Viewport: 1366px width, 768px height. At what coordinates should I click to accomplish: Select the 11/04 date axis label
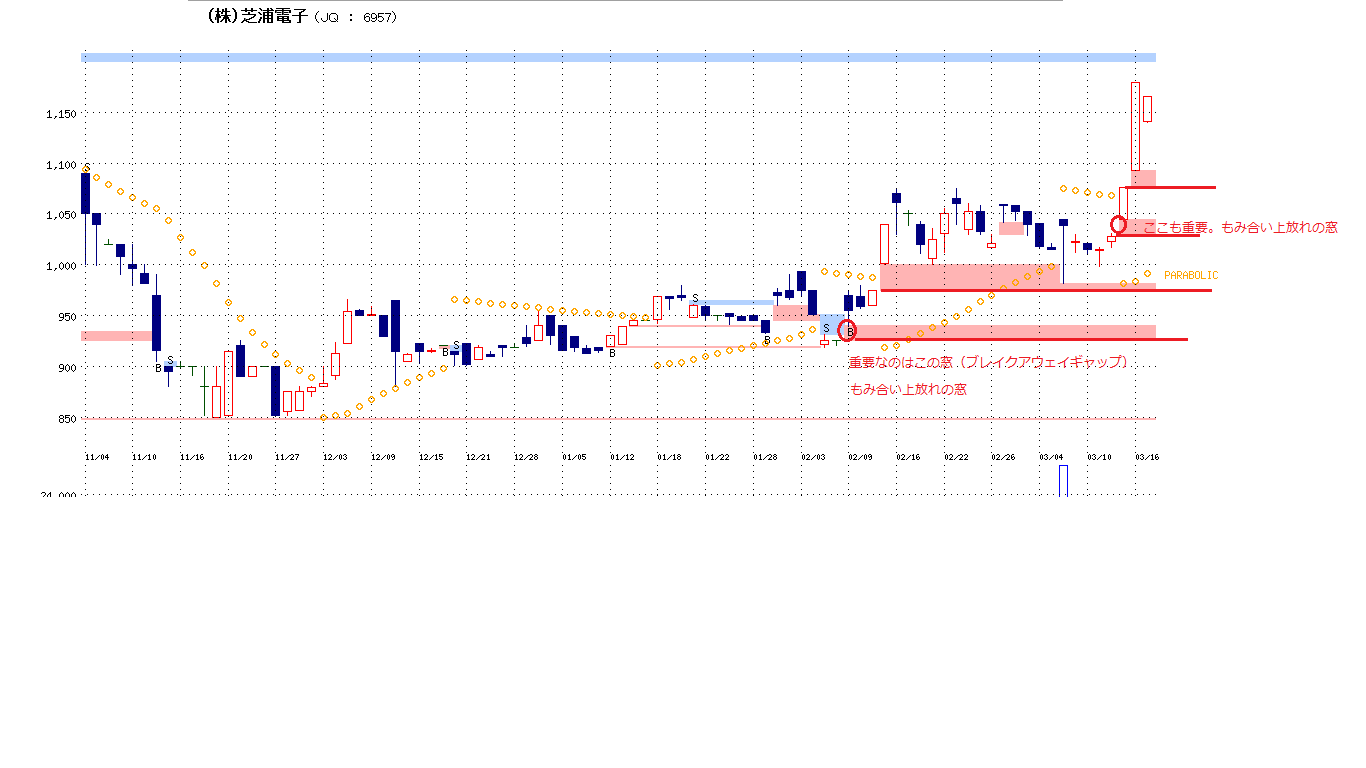(x=97, y=456)
